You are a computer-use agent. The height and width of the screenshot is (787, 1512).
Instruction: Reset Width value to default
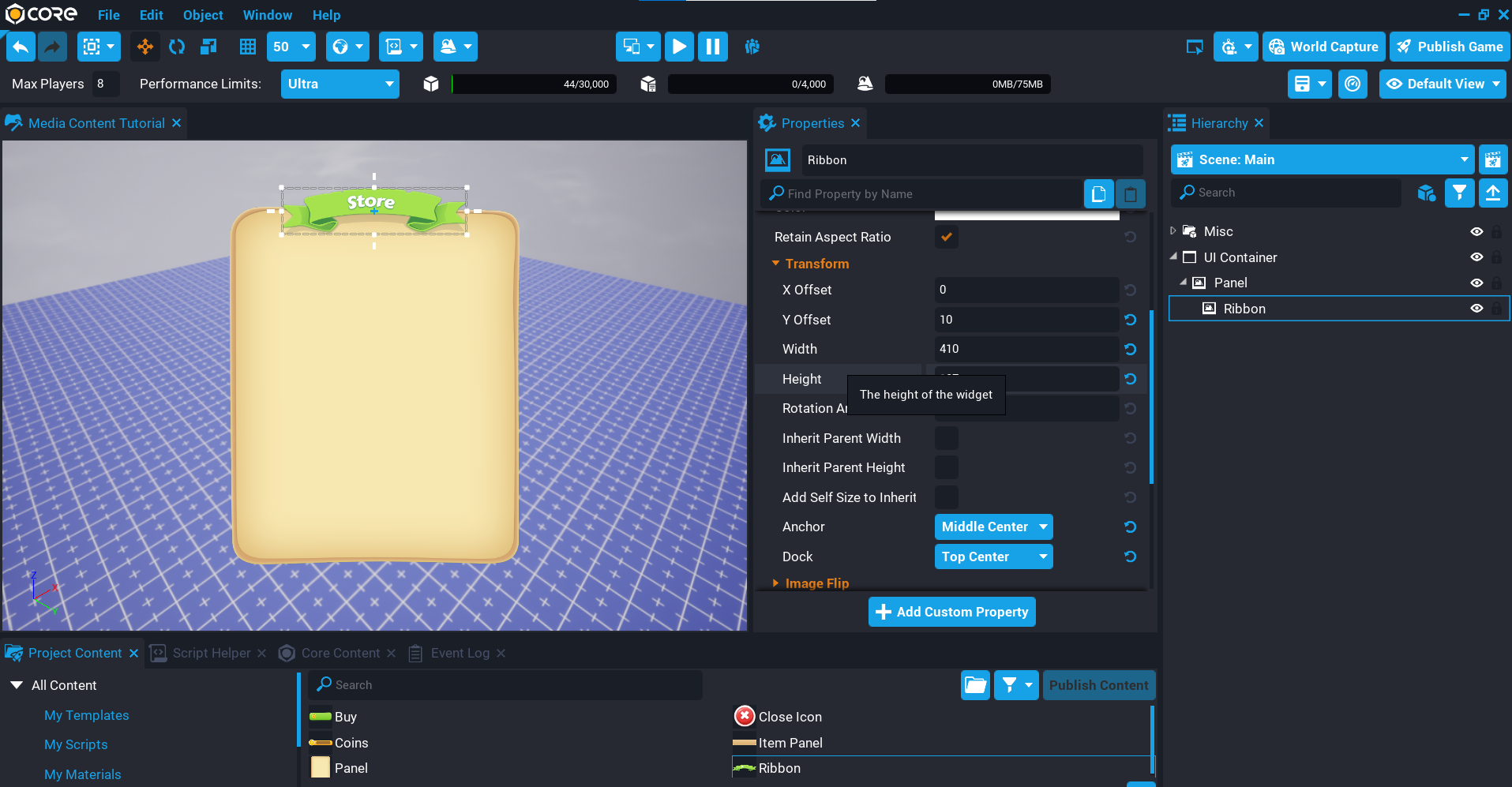coord(1130,349)
